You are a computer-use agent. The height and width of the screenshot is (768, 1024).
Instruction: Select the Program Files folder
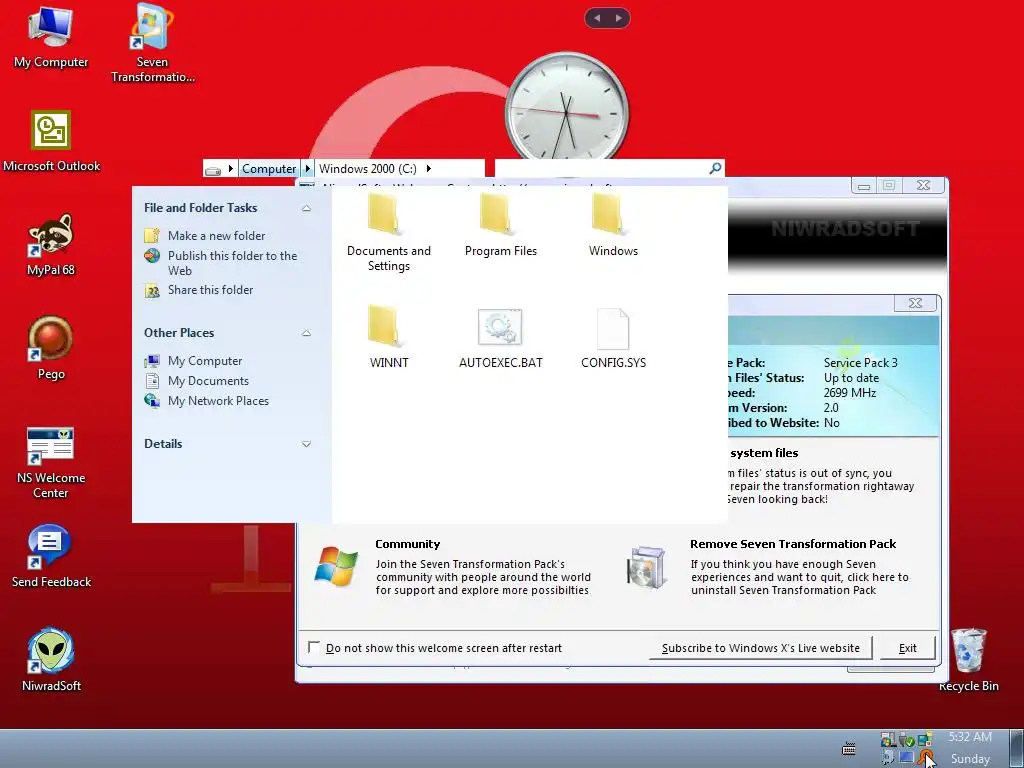pos(500,225)
